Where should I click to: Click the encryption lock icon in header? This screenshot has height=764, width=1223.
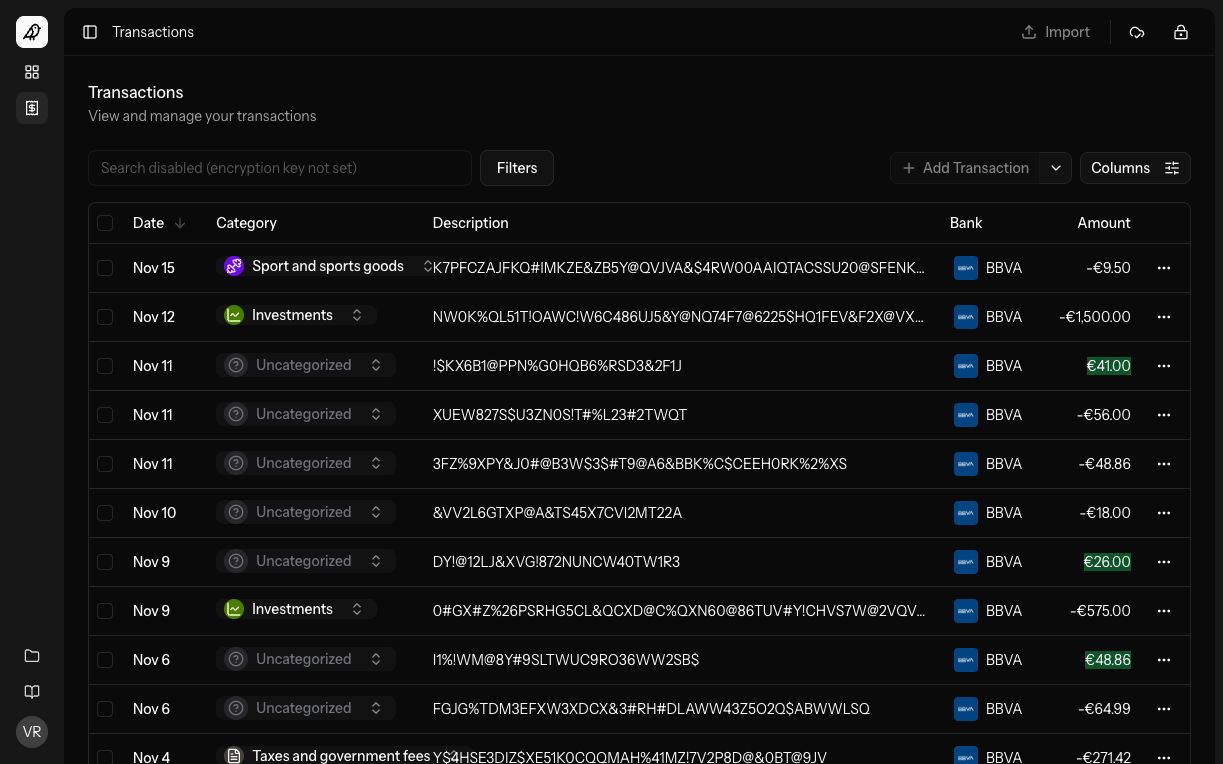click(1181, 32)
